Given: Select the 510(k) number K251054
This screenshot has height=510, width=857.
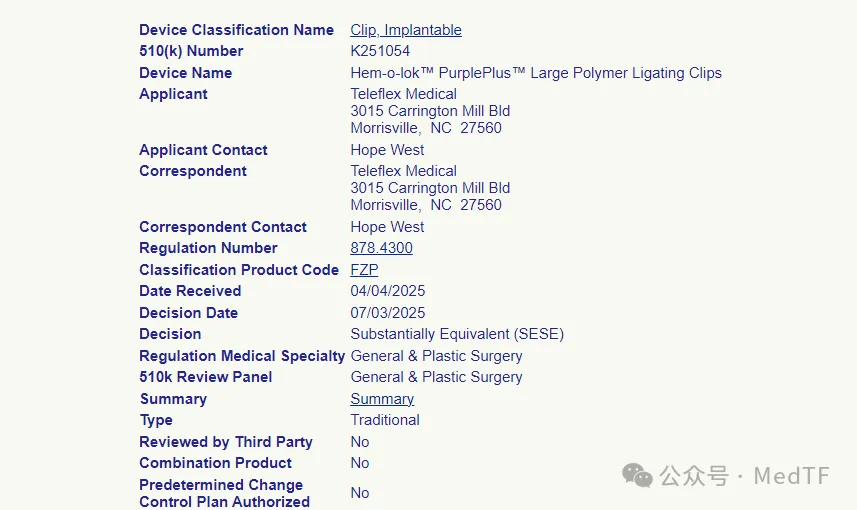Looking at the screenshot, I should [x=380, y=51].
